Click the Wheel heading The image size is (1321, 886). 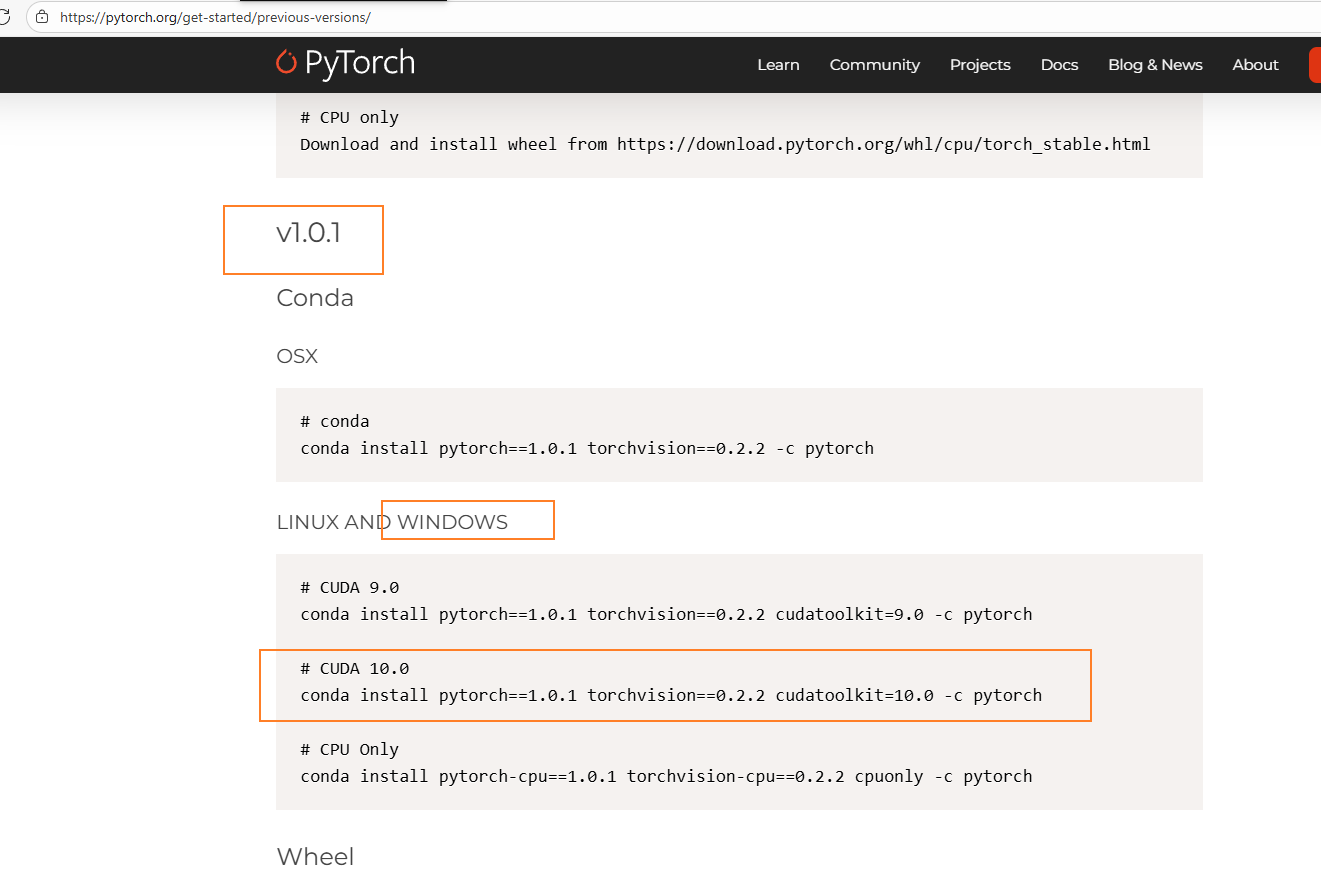(315, 857)
